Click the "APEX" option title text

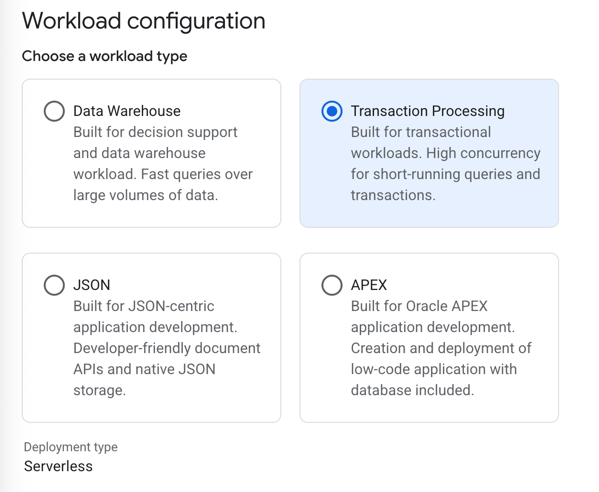click(369, 285)
